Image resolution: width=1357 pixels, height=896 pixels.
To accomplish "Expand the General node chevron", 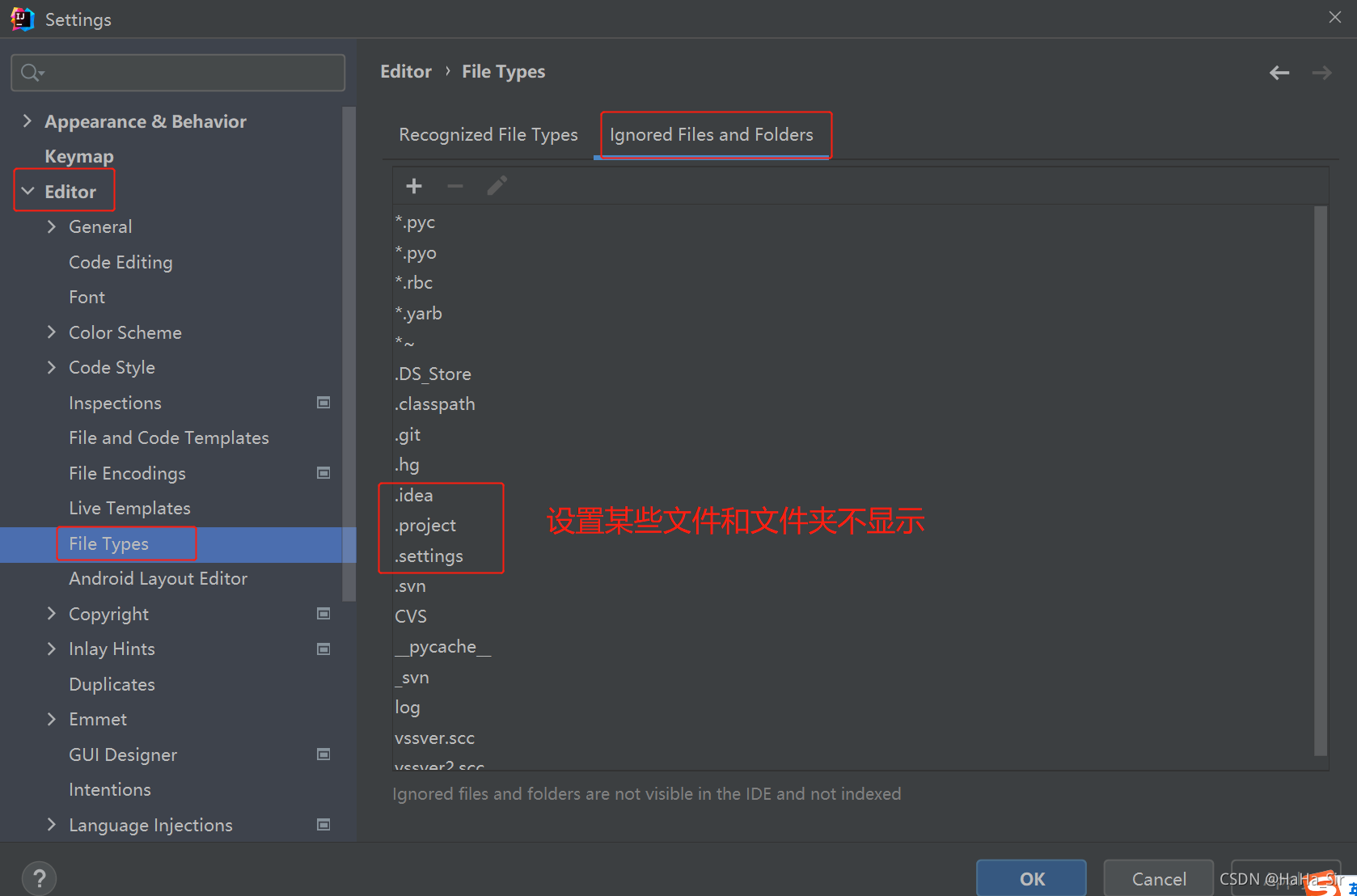I will point(52,226).
